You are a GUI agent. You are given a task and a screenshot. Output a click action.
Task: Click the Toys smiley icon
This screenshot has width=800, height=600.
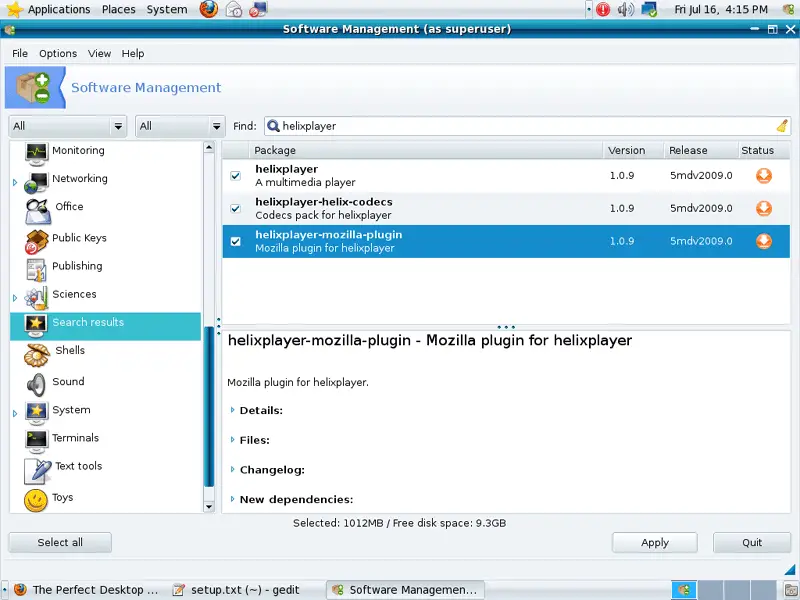(36, 500)
